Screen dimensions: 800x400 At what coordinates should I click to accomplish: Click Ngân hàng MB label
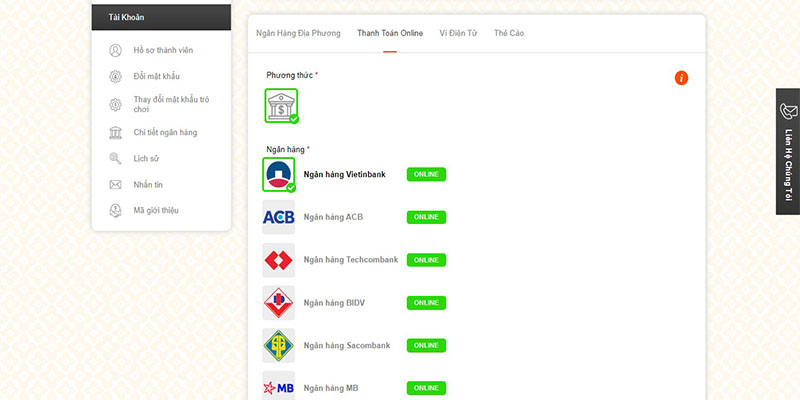(331, 388)
